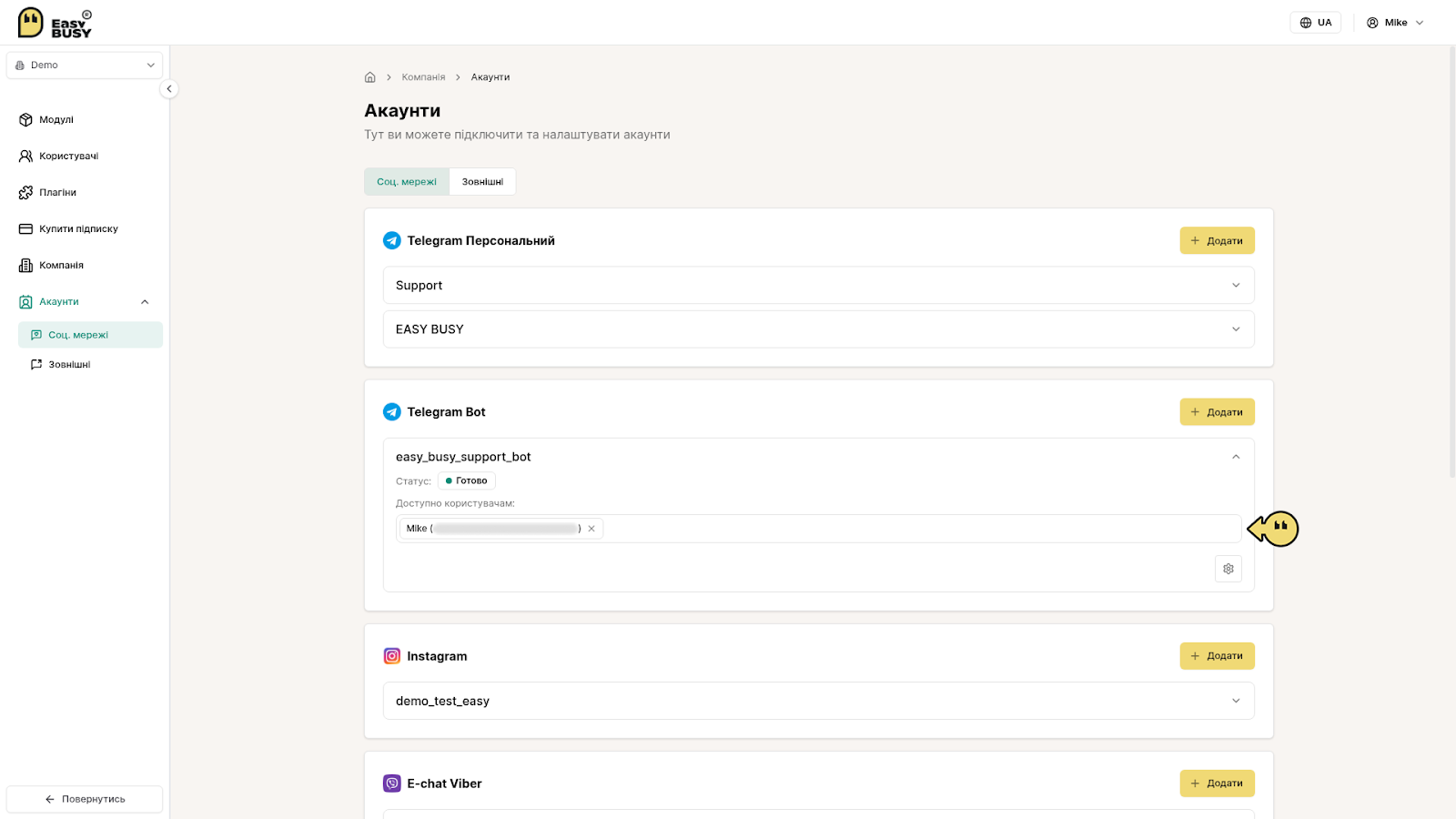Click the Доступно користувачам input field
Viewport: 1456px width, 819px height.
818,529
